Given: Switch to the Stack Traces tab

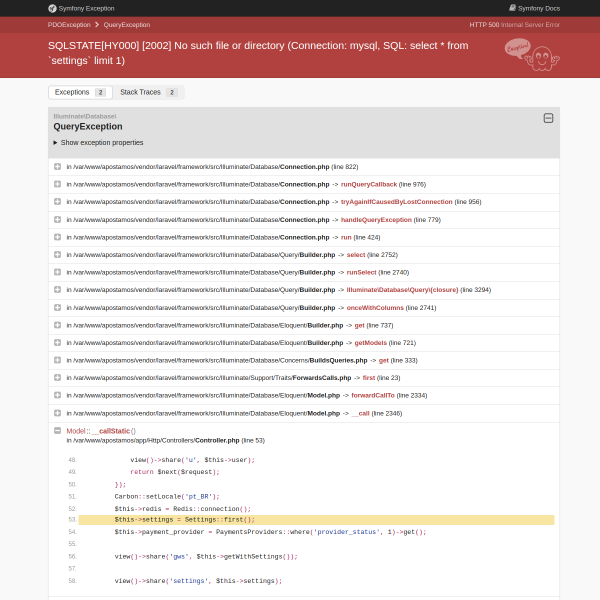Looking at the screenshot, I should [148, 92].
